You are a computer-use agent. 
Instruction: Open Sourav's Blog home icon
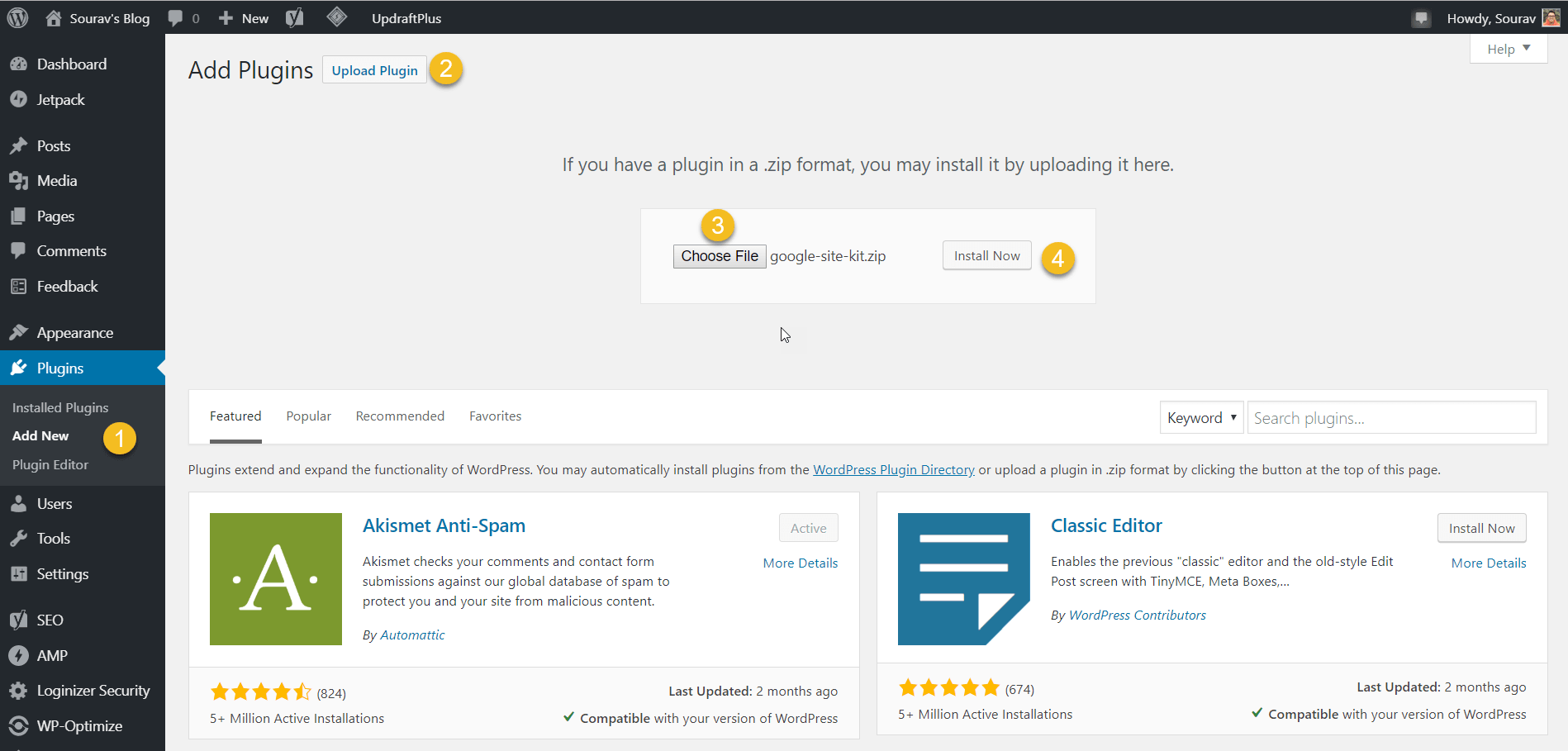pos(54,18)
